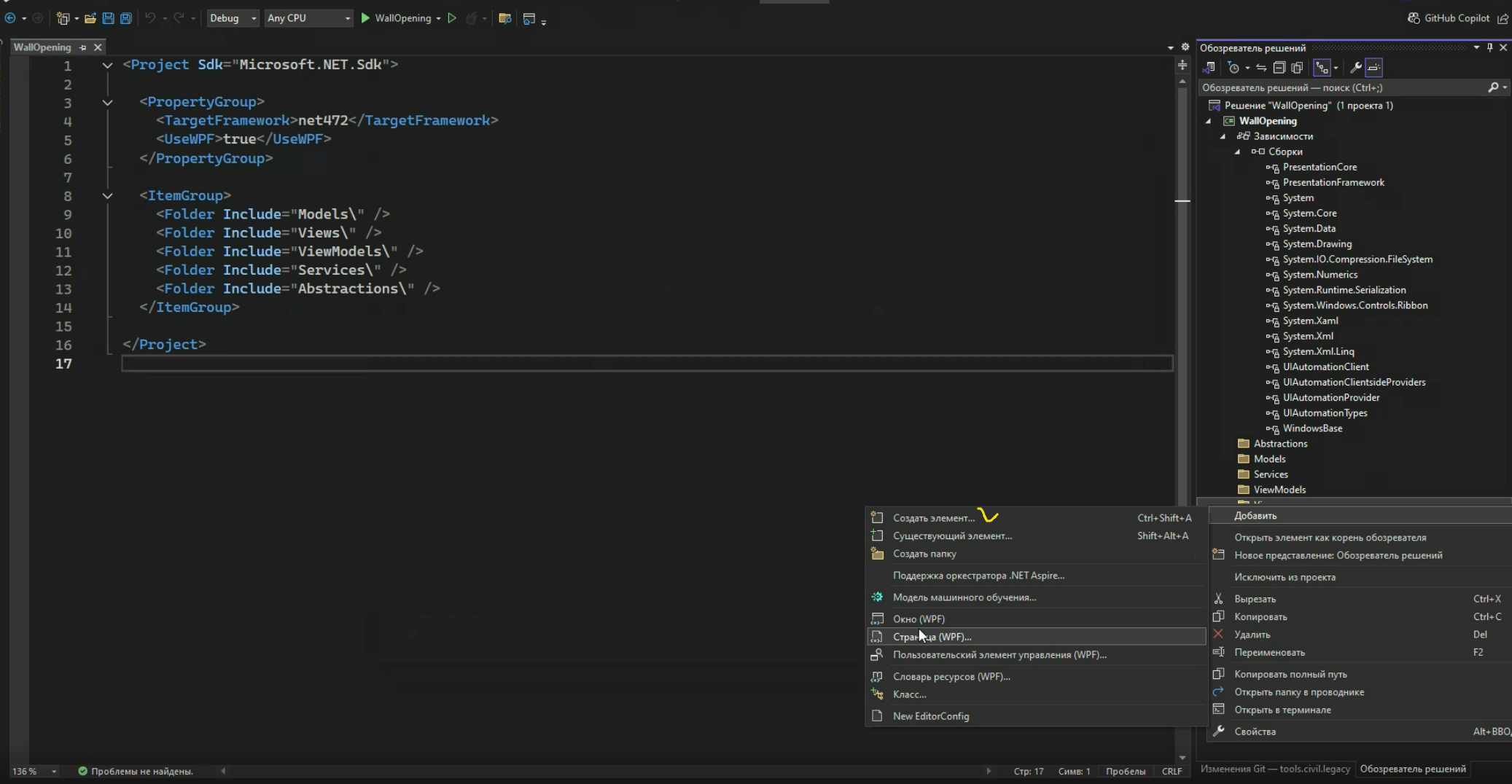Image resolution: width=1512 pixels, height=784 pixels.
Task: Select the Services folder in Solution Explorer
Action: 1271,474
